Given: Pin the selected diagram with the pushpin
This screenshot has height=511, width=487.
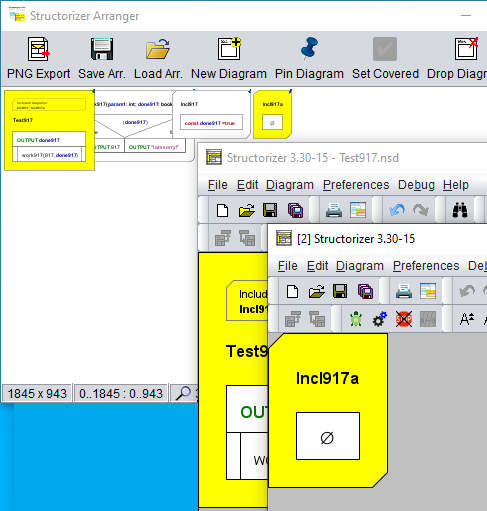Looking at the screenshot, I should click(x=309, y=48).
